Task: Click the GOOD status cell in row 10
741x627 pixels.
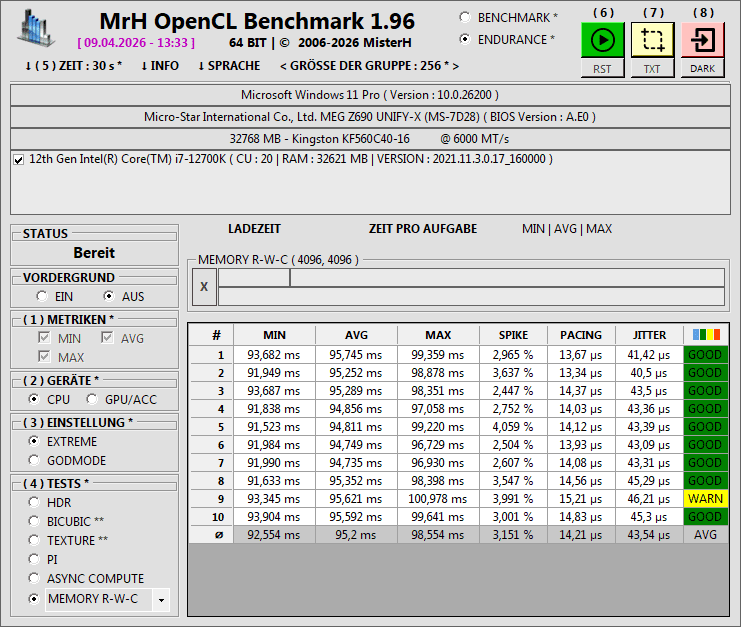Action: 706,517
